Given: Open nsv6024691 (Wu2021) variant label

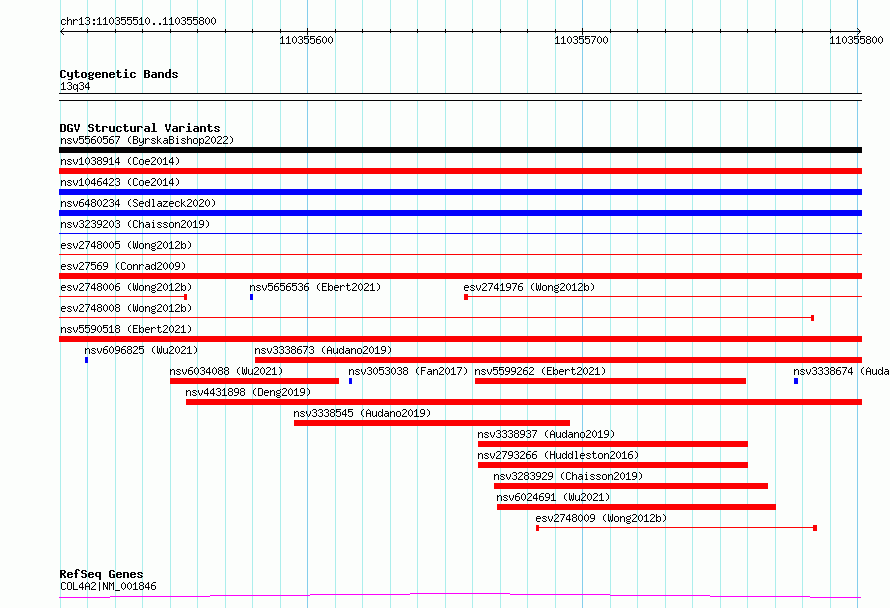Looking at the screenshot, I should click(x=553, y=497).
